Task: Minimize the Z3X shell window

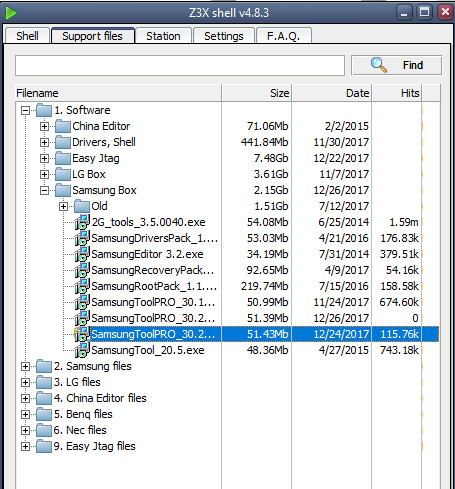Action: pyautogui.click(x=404, y=13)
